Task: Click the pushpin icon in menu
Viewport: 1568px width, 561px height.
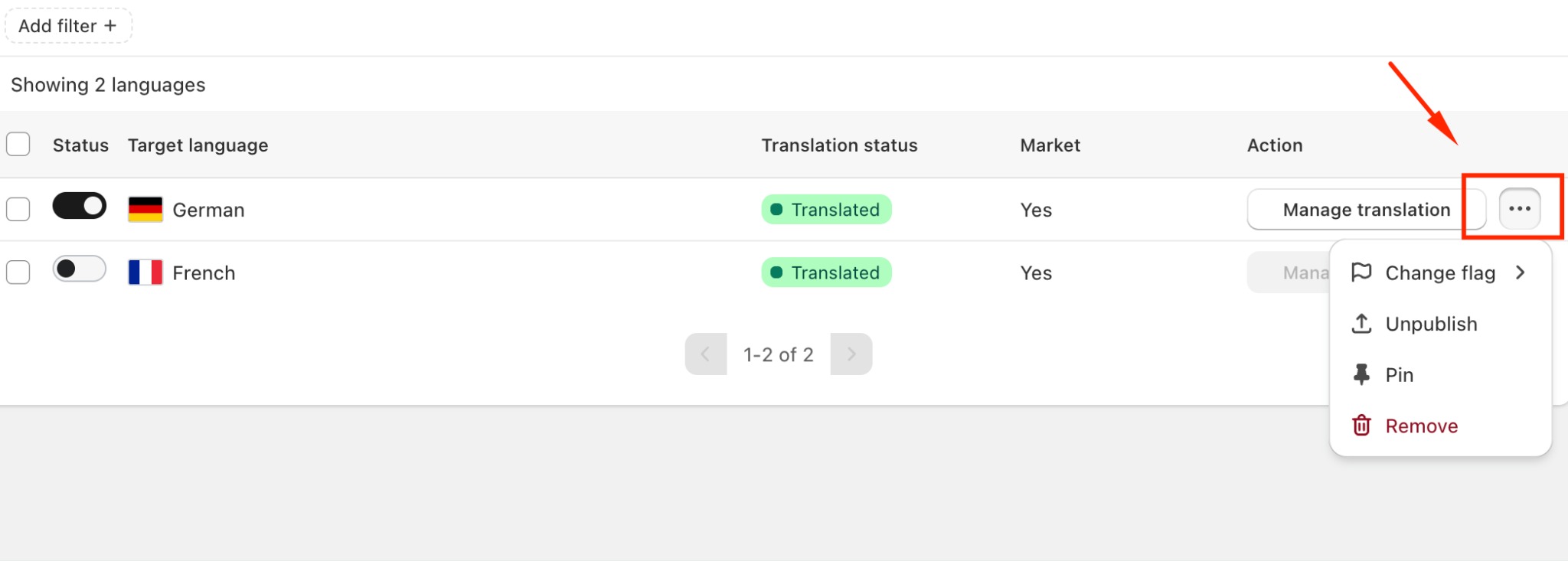Action: point(1361,374)
